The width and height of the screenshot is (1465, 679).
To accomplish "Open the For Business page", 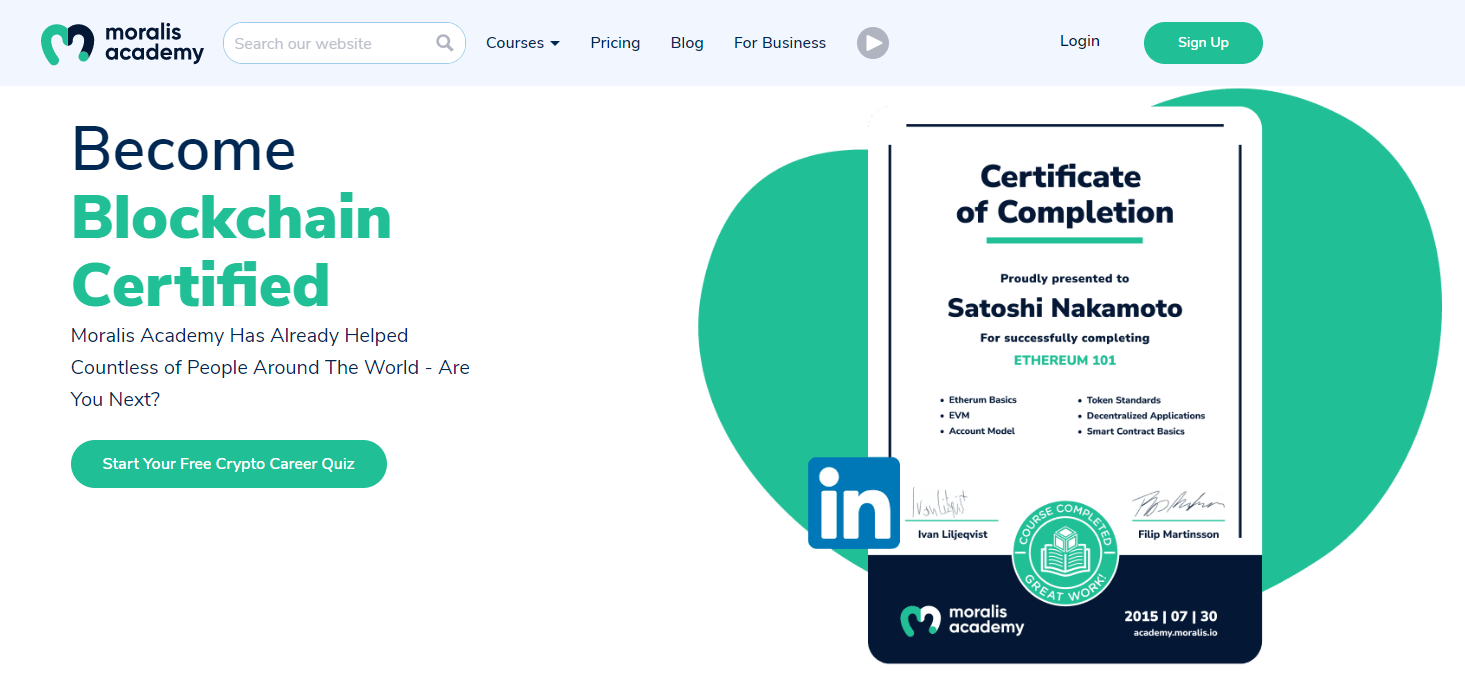I will pyautogui.click(x=780, y=43).
